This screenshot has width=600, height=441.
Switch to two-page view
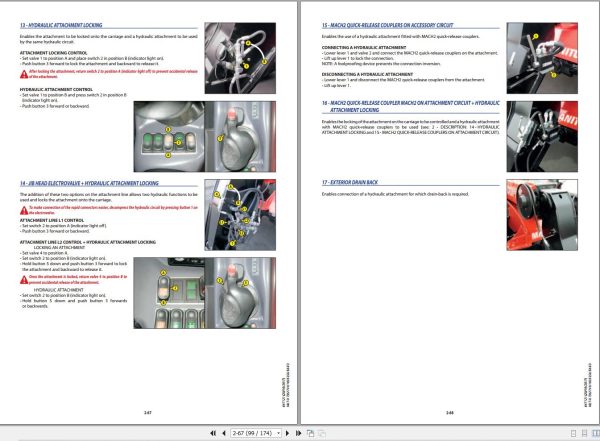[x=596, y=433]
